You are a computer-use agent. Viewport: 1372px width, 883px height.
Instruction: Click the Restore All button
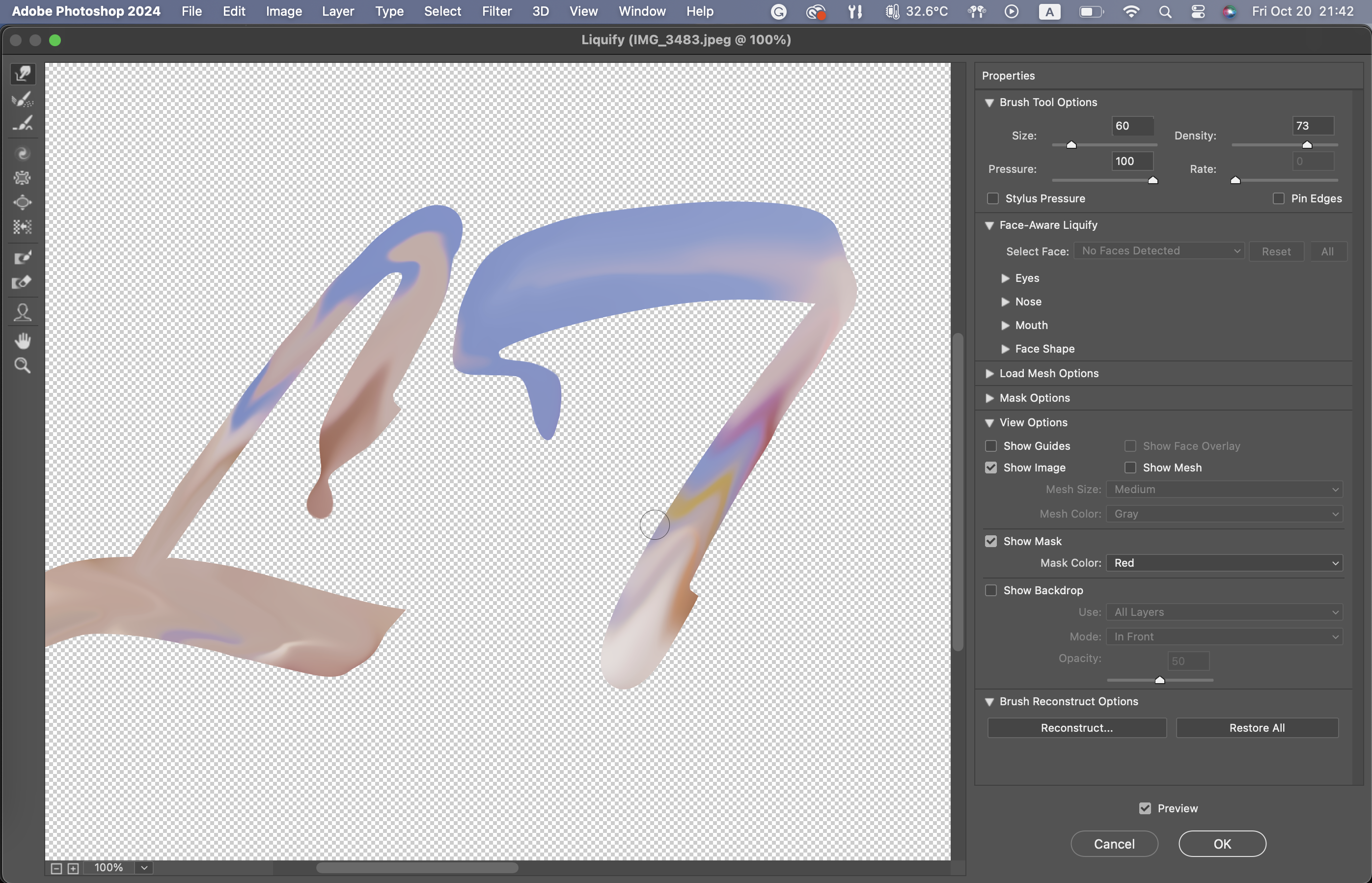1257,728
